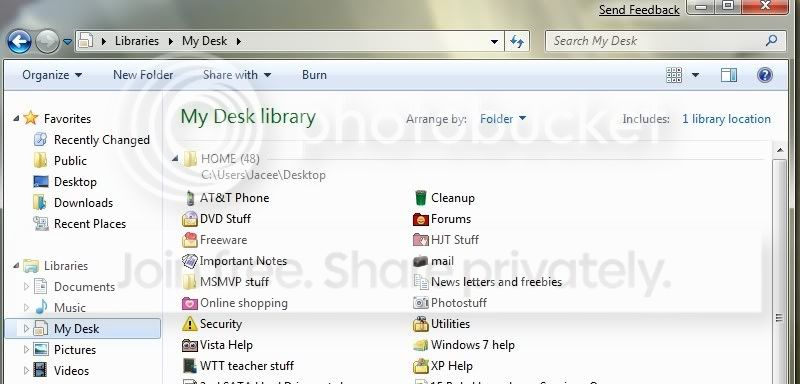Open the Security folder with warning icon
The height and width of the screenshot is (384, 800).
pyautogui.click(x=212, y=324)
